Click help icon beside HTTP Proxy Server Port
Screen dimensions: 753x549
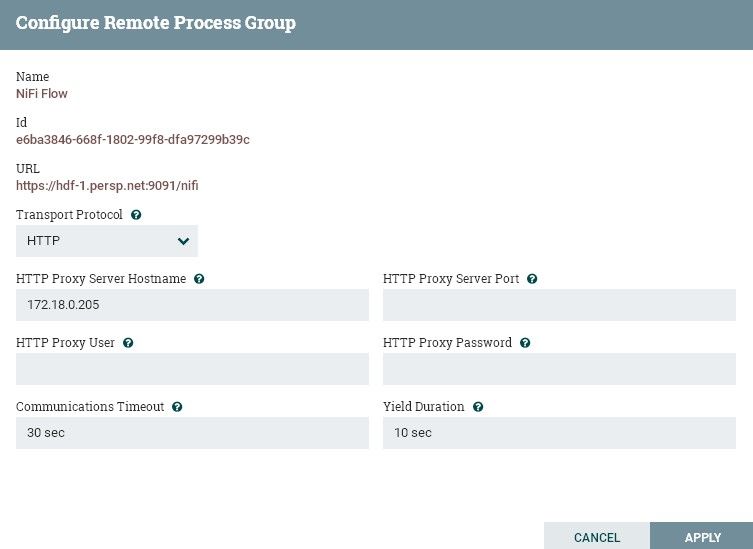pos(532,279)
